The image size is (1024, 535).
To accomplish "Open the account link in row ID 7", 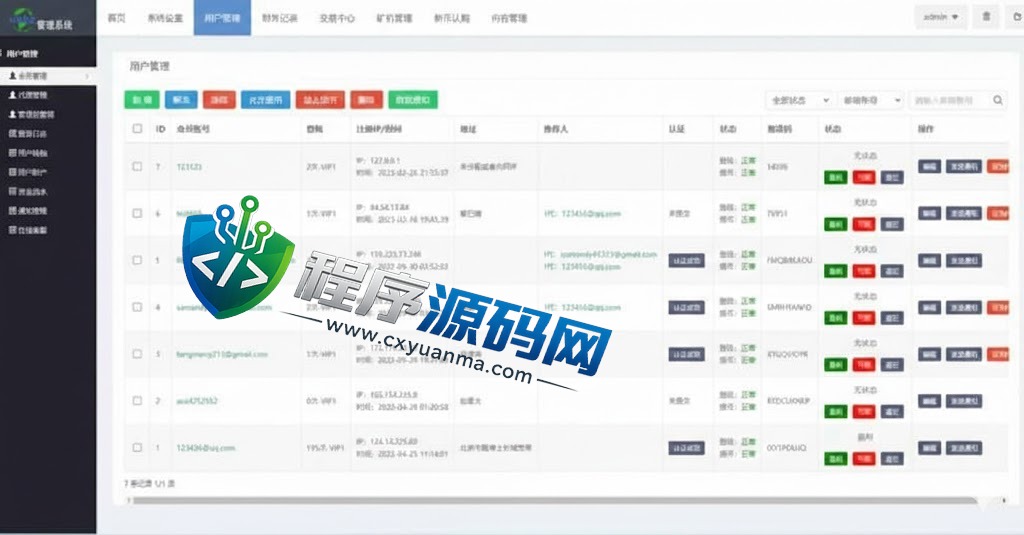I will 189,167.
